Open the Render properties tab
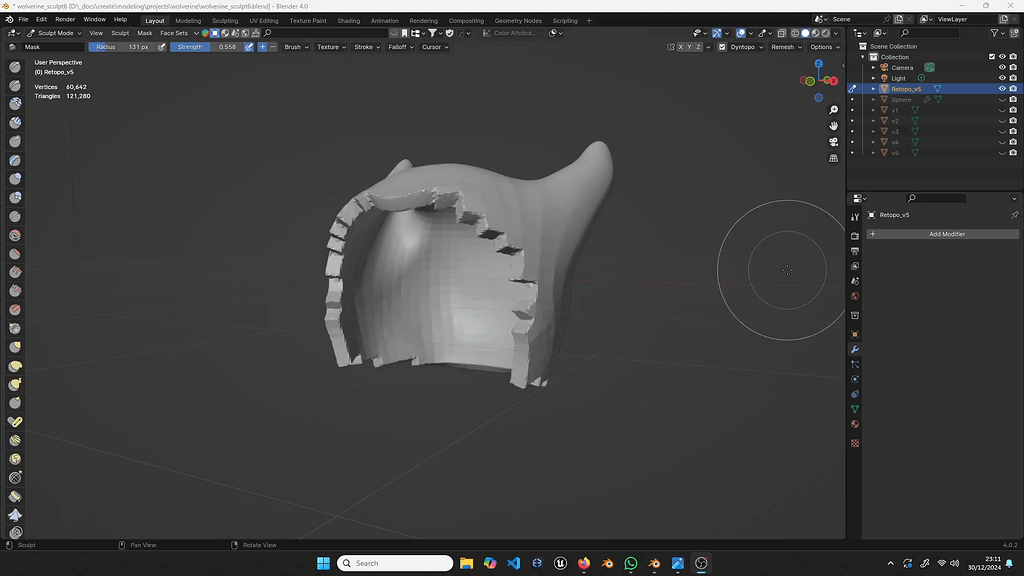Image resolution: width=1024 pixels, height=576 pixels. click(855, 236)
